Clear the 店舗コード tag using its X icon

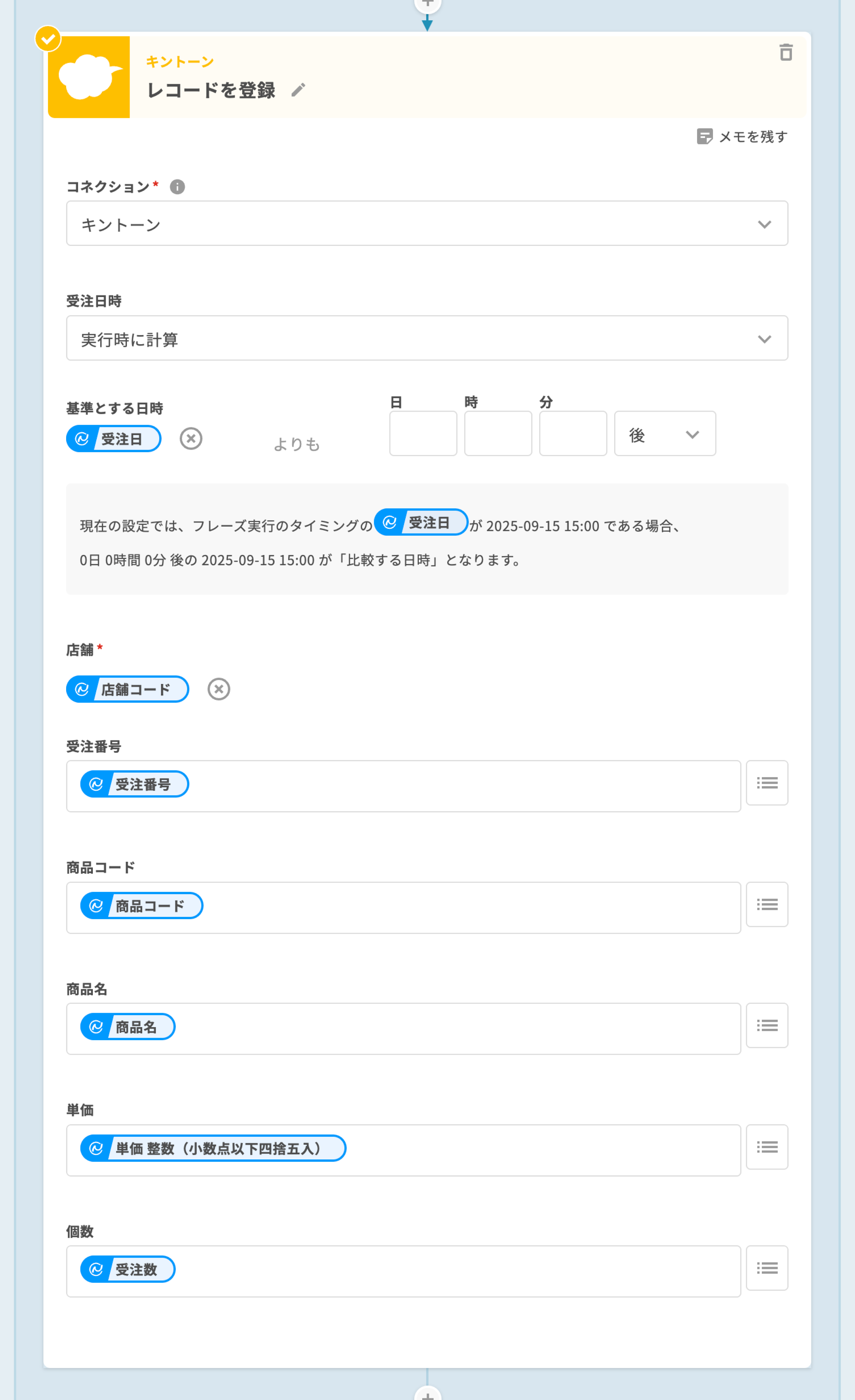[x=219, y=689]
